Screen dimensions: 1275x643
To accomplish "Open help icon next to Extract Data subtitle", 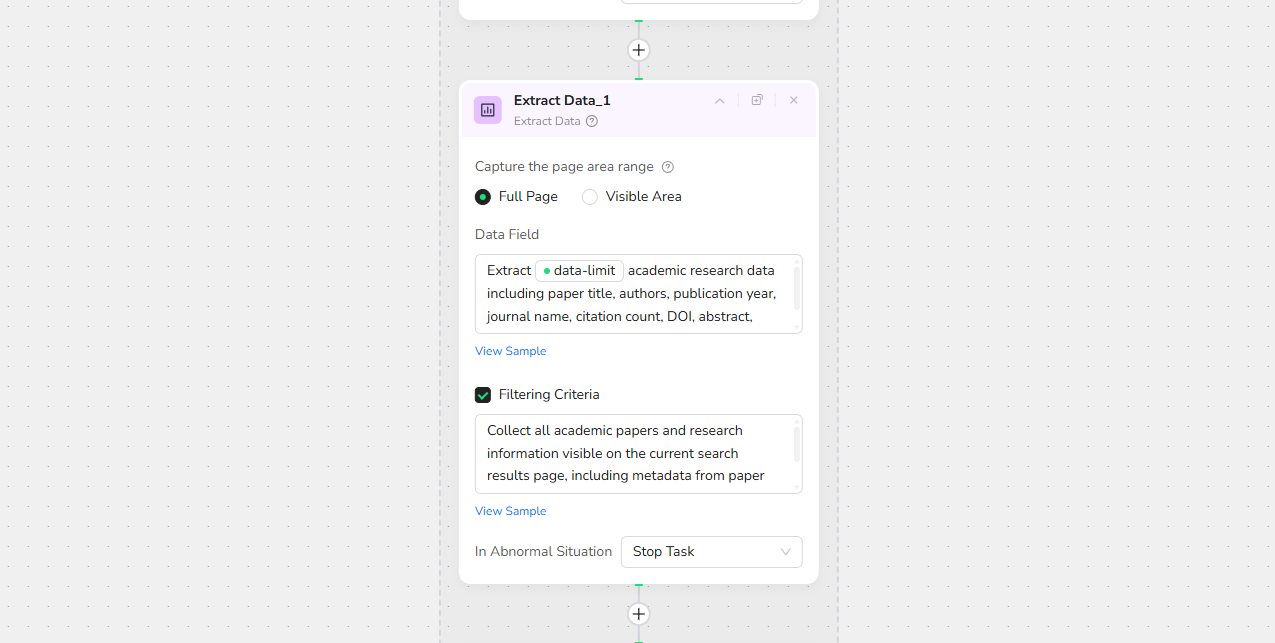I will tap(592, 121).
